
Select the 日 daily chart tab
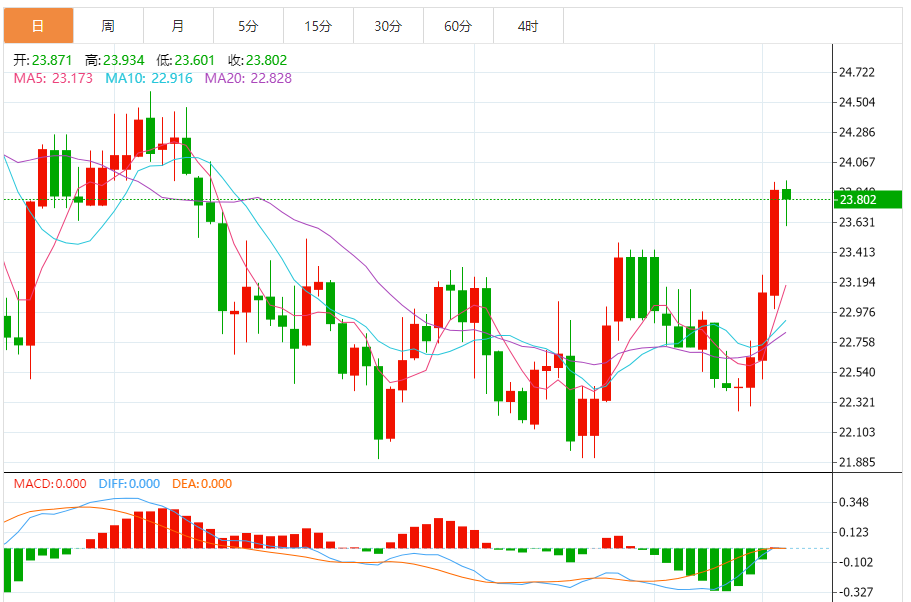coord(38,26)
